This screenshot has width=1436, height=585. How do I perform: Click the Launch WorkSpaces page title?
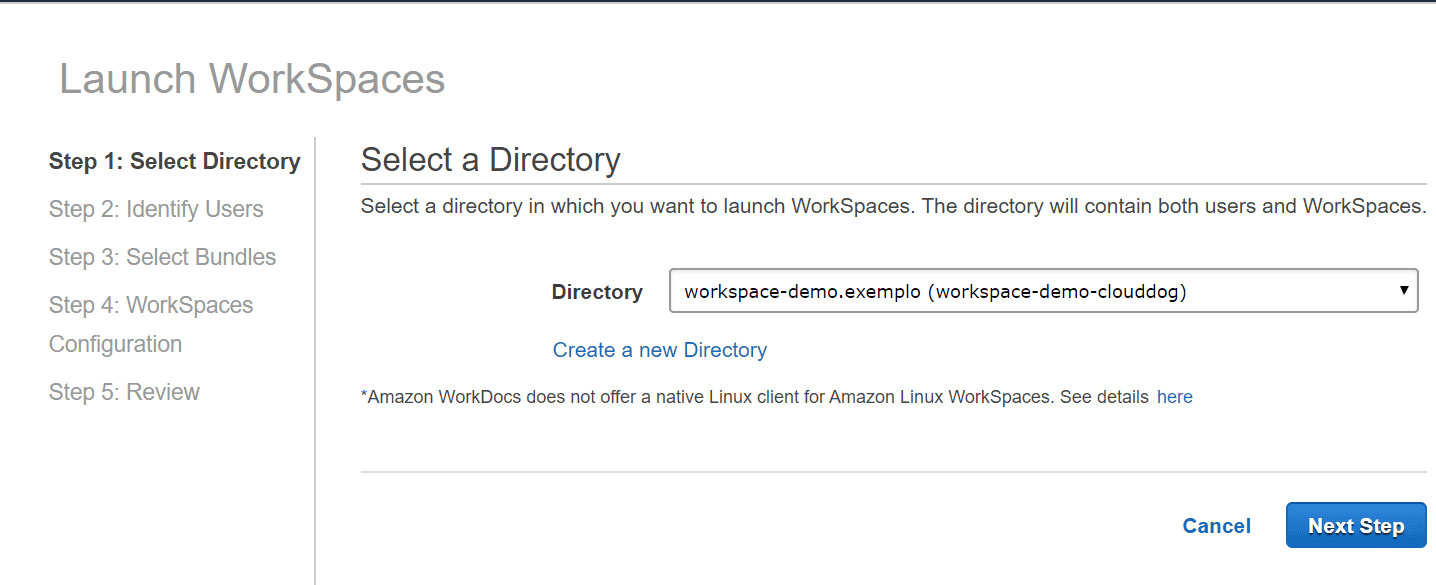(x=252, y=79)
